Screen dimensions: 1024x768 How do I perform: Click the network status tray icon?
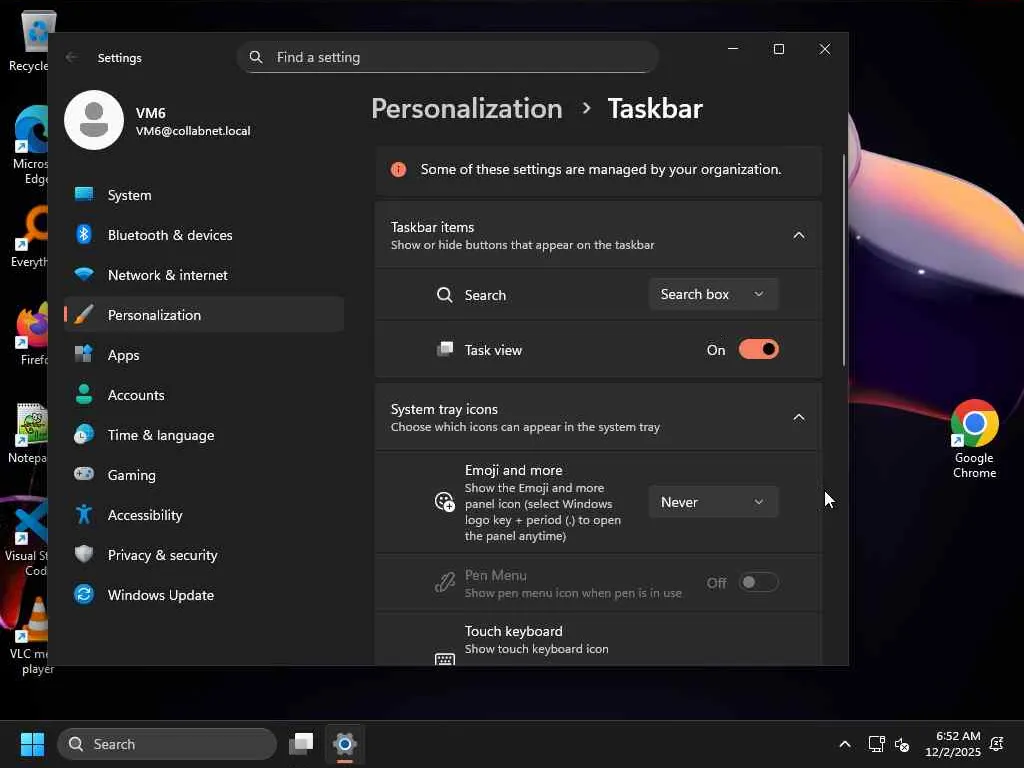(x=876, y=744)
